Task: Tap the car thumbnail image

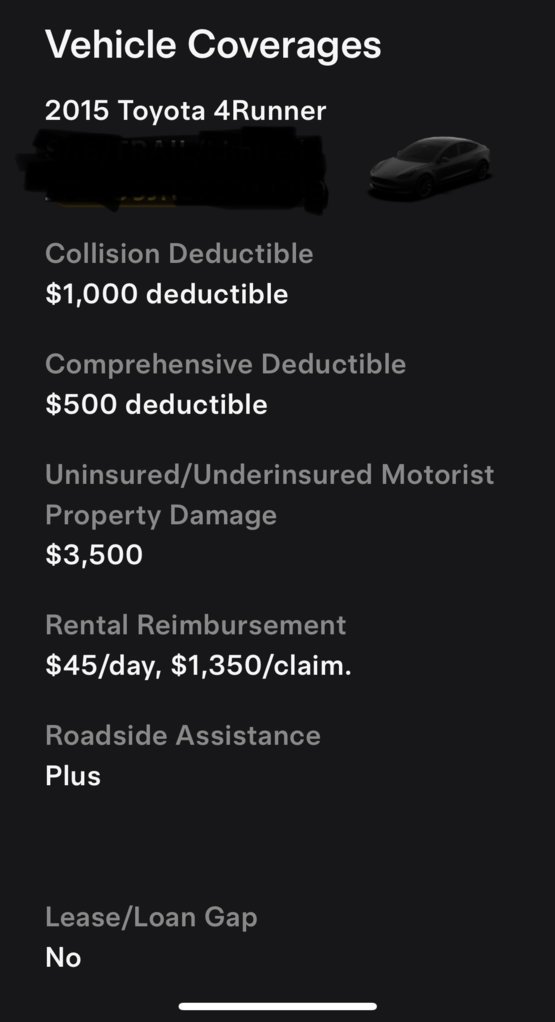Action: [x=431, y=167]
